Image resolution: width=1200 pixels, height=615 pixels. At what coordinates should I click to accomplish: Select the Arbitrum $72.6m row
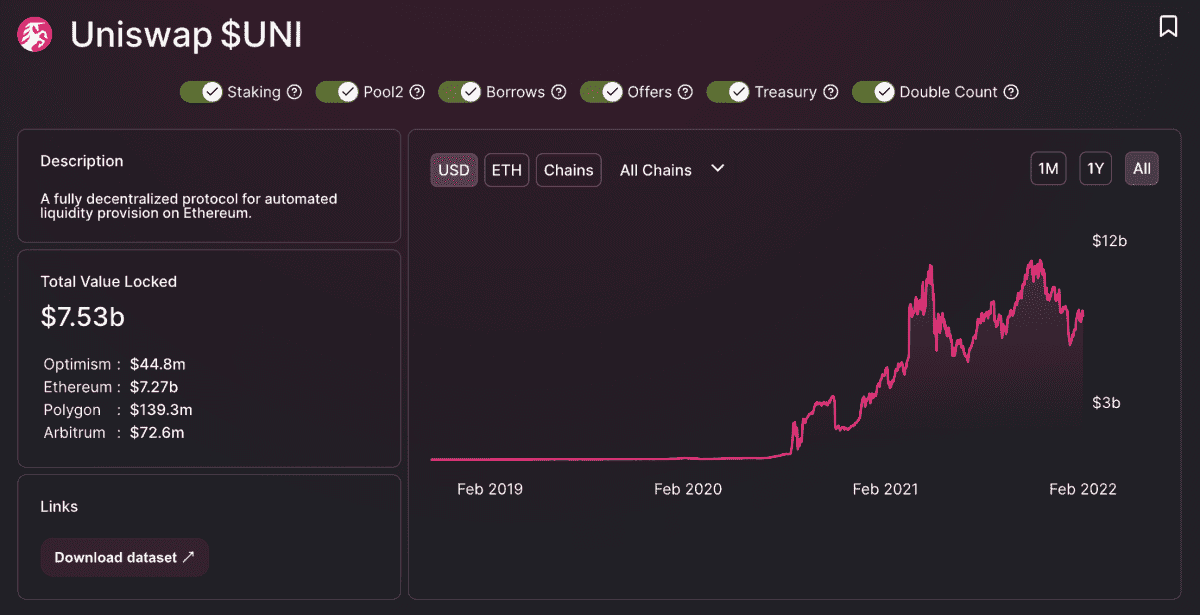[x=114, y=433]
